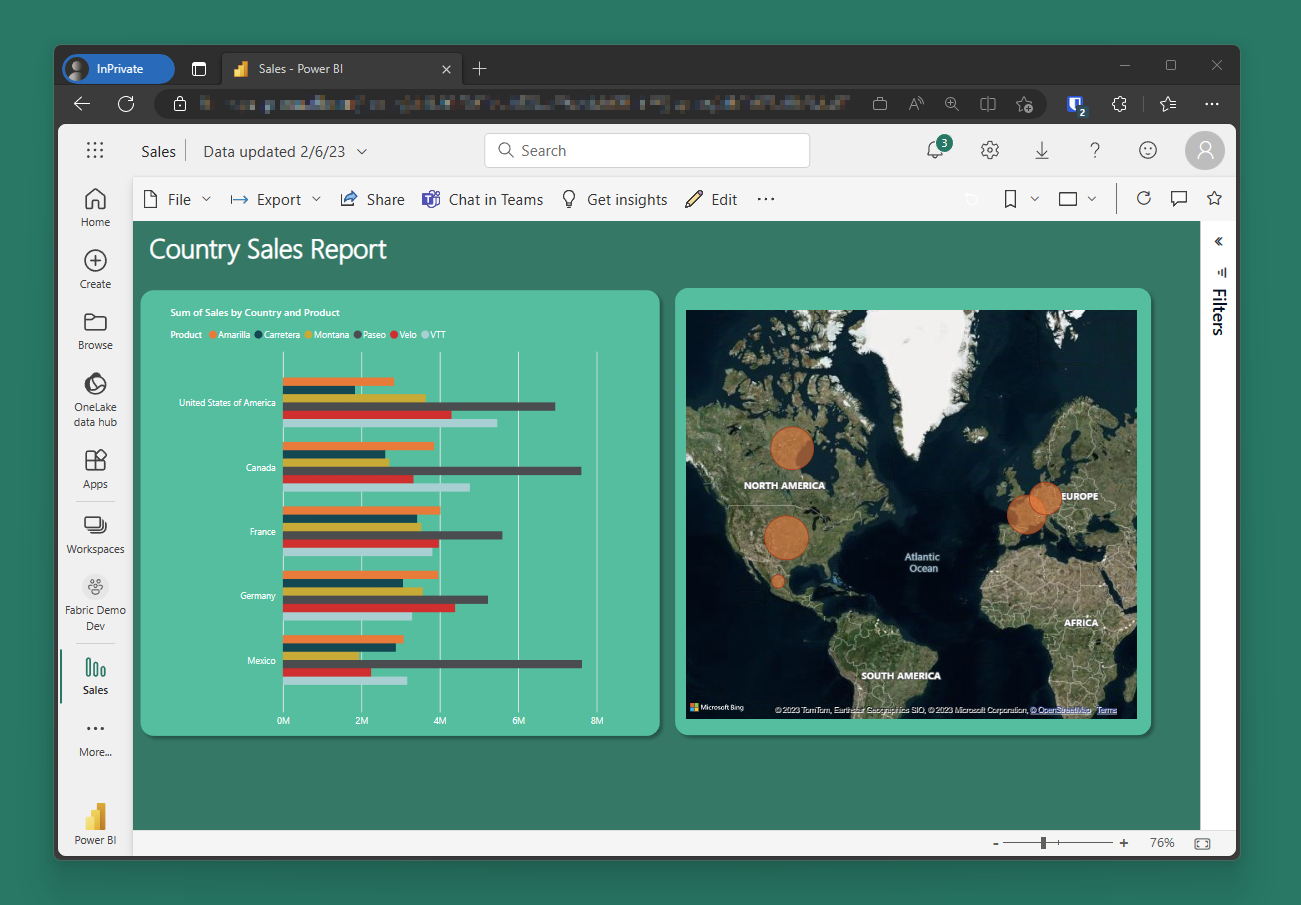Open the Help question mark menu

[1095, 150]
